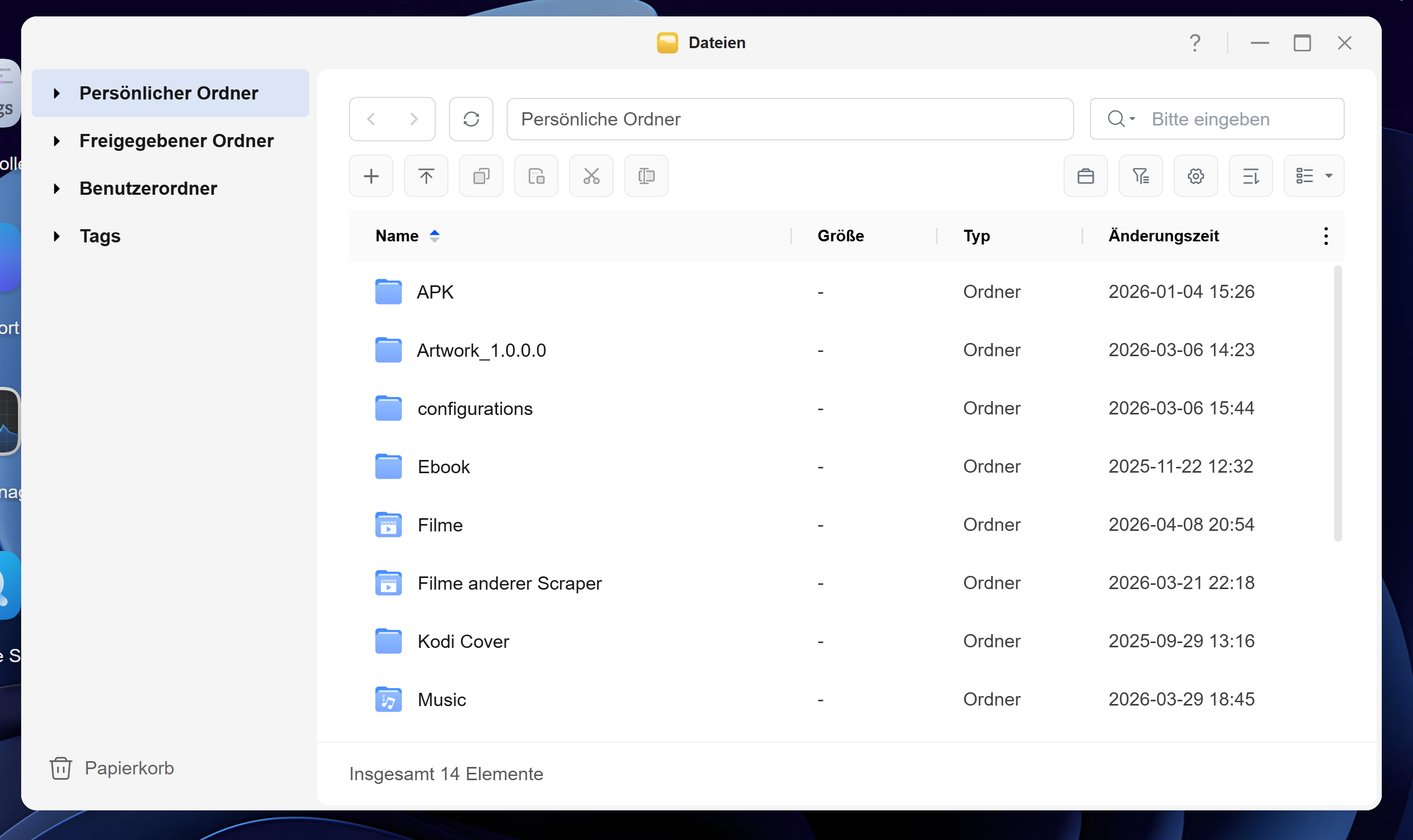The width and height of the screenshot is (1413, 840).
Task: Open the view mode dropdown arrow
Action: click(1329, 176)
